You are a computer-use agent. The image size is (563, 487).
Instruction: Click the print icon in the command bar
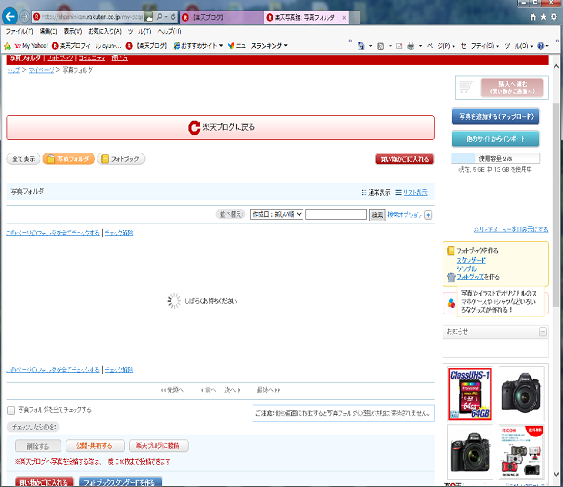(411, 46)
